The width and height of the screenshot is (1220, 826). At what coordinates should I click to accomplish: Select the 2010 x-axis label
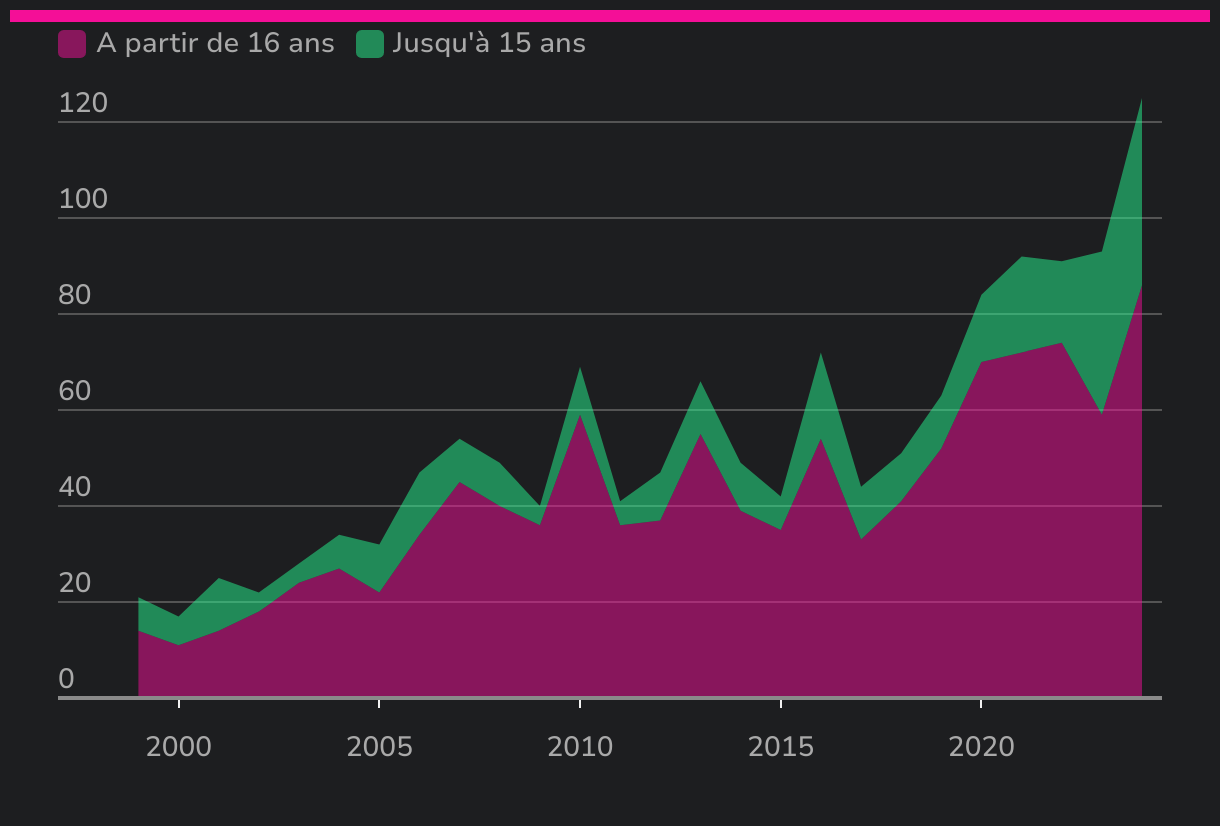tap(580, 747)
